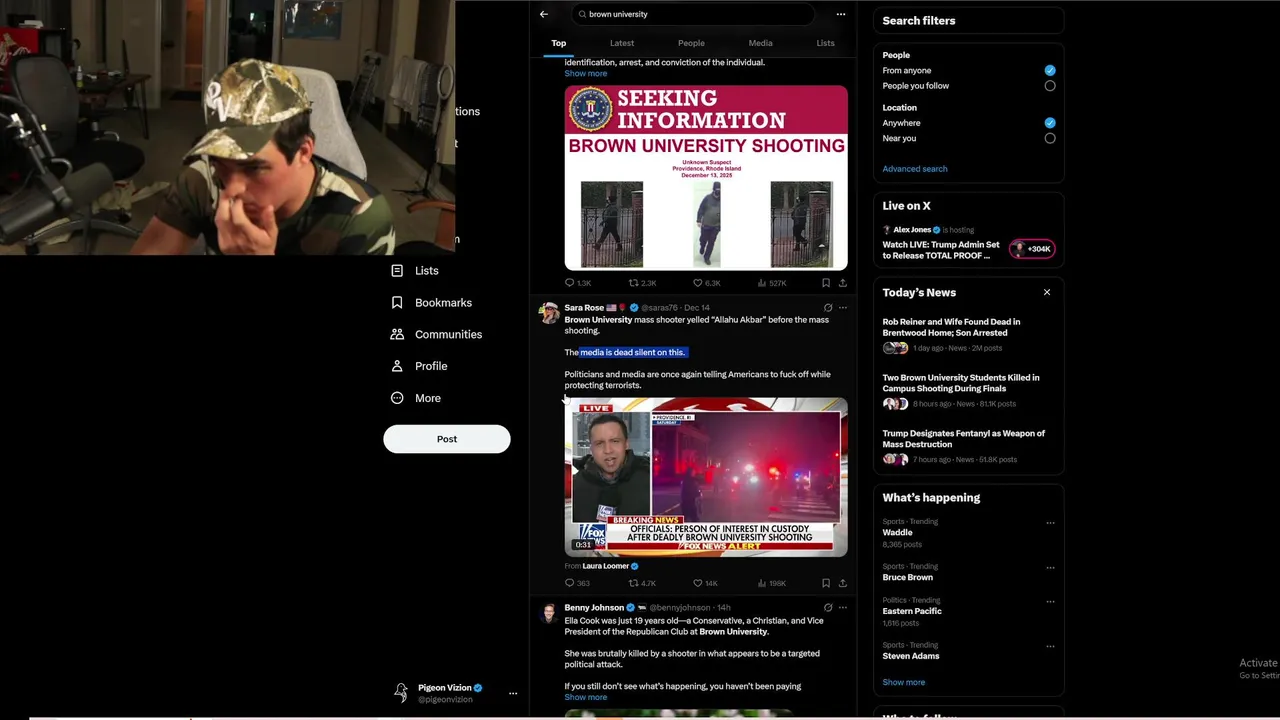Select From anyone radio option
Image resolution: width=1280 pixels, height=720 pixels.
1050,70
